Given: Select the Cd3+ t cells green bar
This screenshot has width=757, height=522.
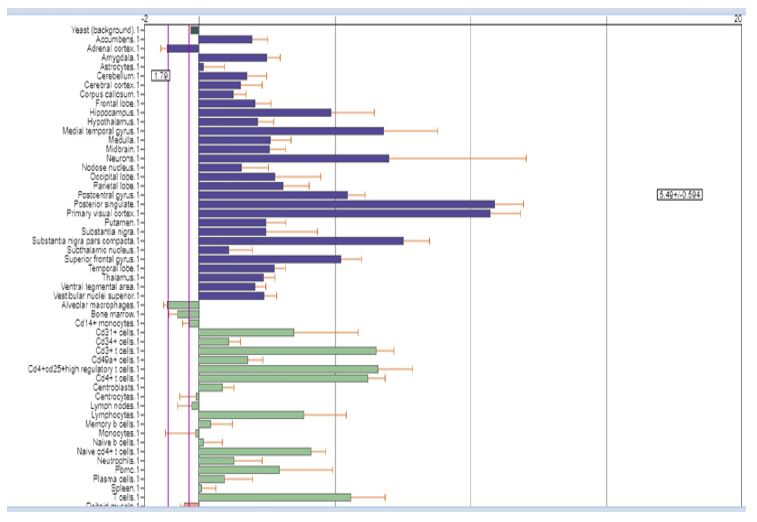Looking at the screenshot, I should tap(287, 350).
